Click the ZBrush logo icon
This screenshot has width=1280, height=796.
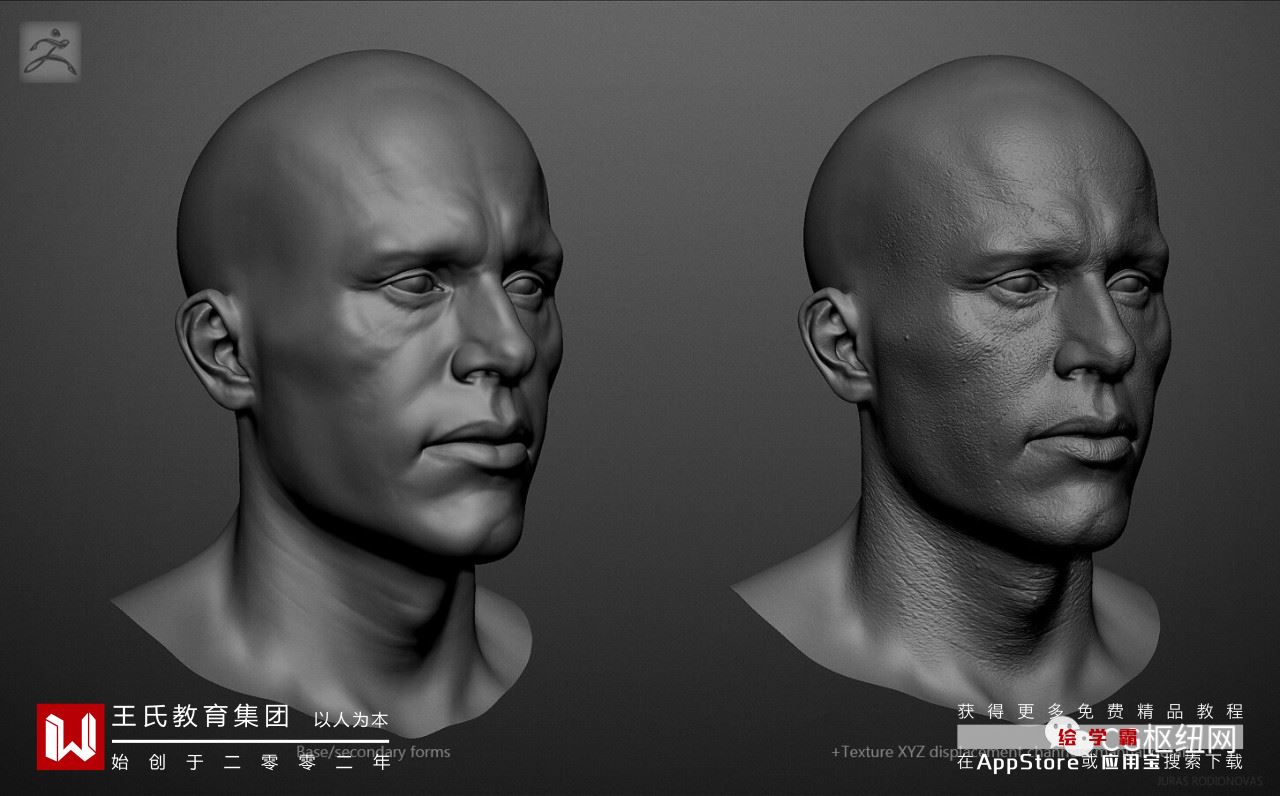pos(50,51)
